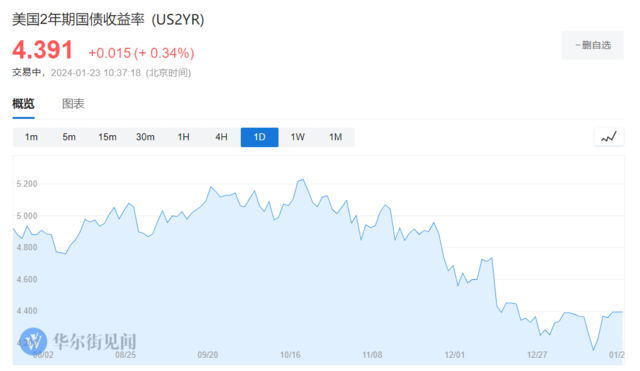Select the 1W interval
The image size is (640, 371).
pyautogui.click(x=298, y=137)
